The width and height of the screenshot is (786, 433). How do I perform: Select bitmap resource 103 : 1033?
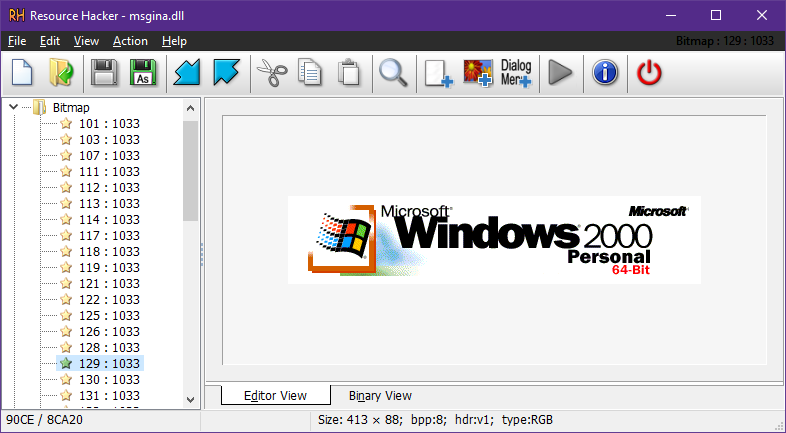(x=109, y=139)
